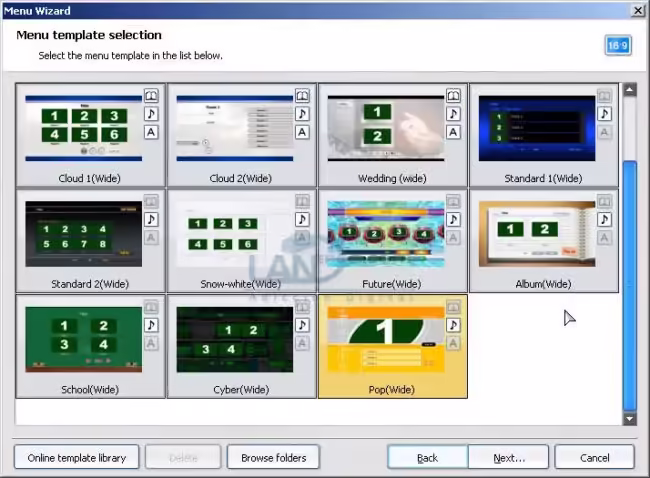Click the music note icon on Cloud 2(Wide)
The height and width of the screenshot is (478, 650).
pos(302,114)
